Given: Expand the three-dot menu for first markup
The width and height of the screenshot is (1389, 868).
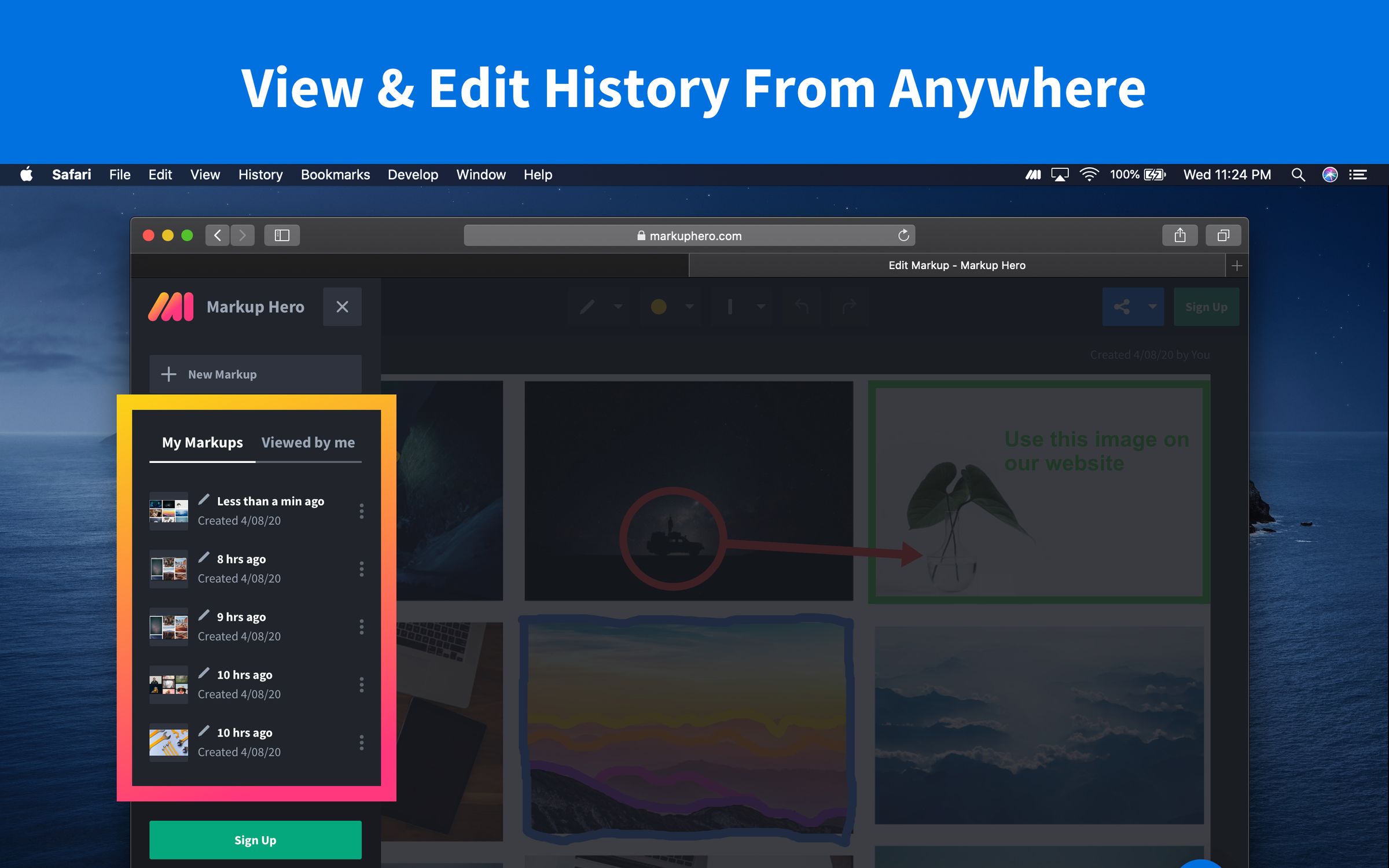Looking at the screenshot, I should coord(361,511).
